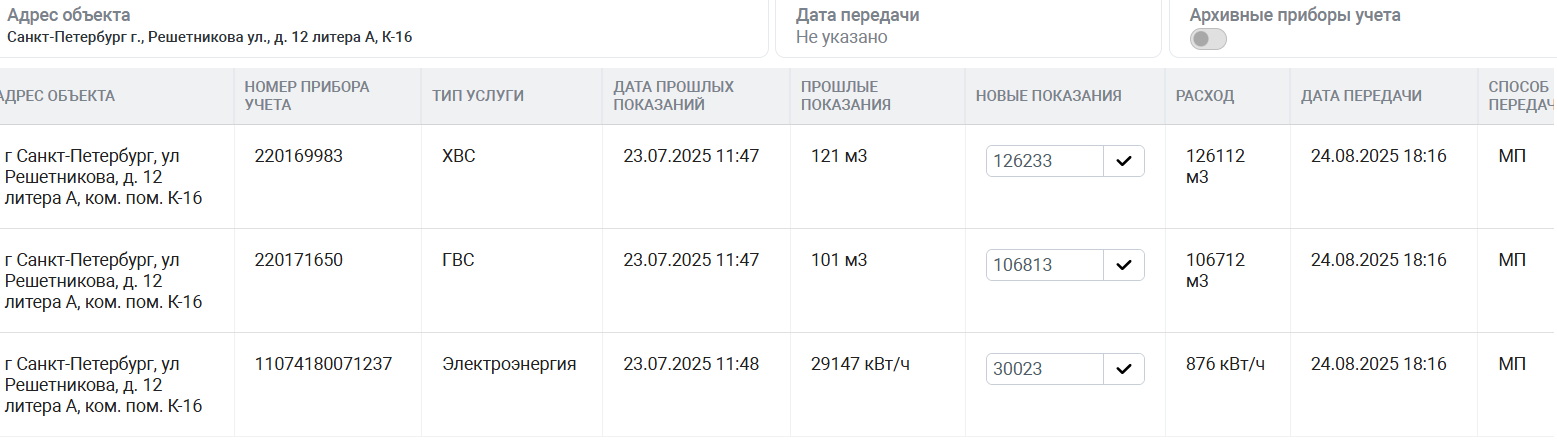Sort by Дата прошлых показаний column header

[x=674, y=96]
